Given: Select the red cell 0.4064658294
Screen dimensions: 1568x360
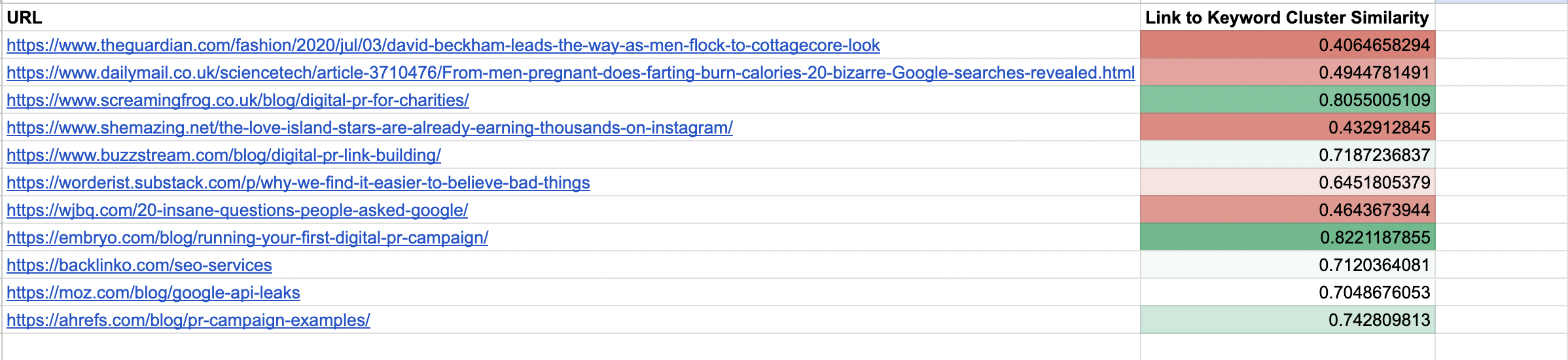Looking at the screenshot, I should (x=1287, y=45).
